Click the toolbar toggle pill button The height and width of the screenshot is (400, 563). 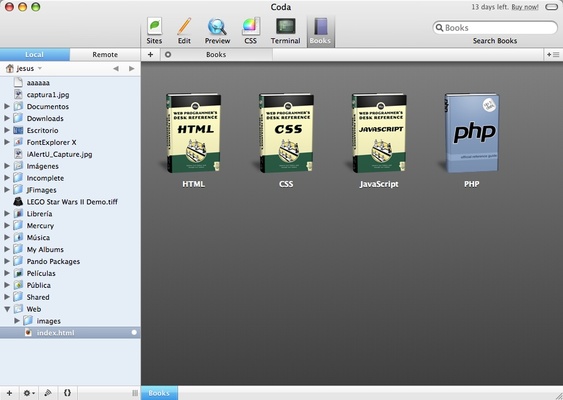click(x=551, y=7)
